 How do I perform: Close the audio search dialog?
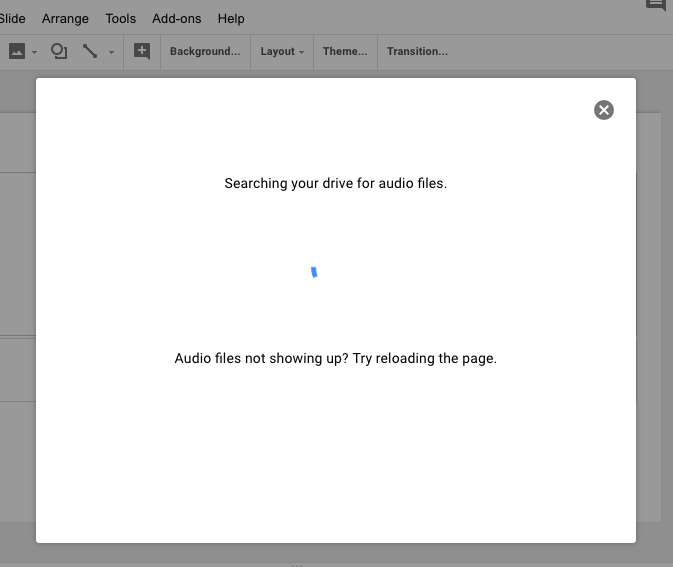(603, 110)
